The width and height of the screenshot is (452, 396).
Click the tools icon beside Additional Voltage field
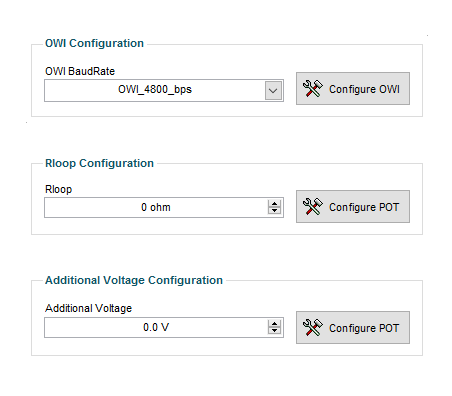pos(313,328)
